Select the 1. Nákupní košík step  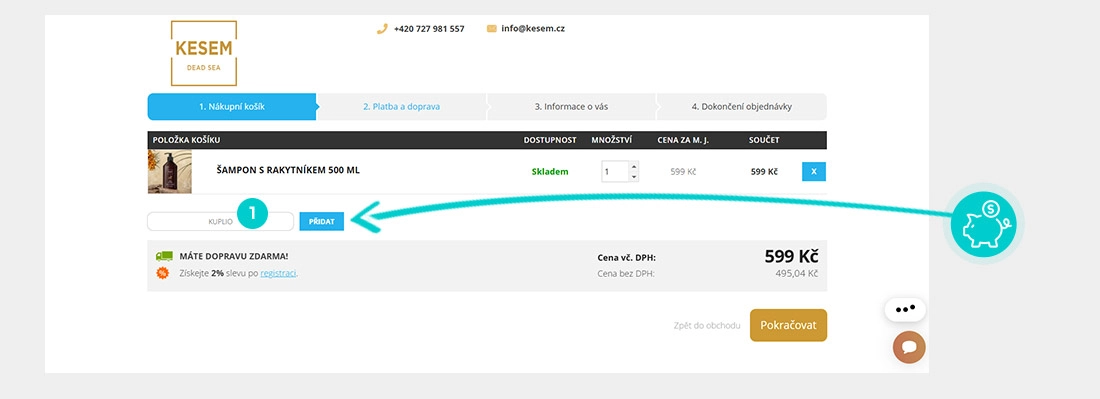click(x=232, y=107)
